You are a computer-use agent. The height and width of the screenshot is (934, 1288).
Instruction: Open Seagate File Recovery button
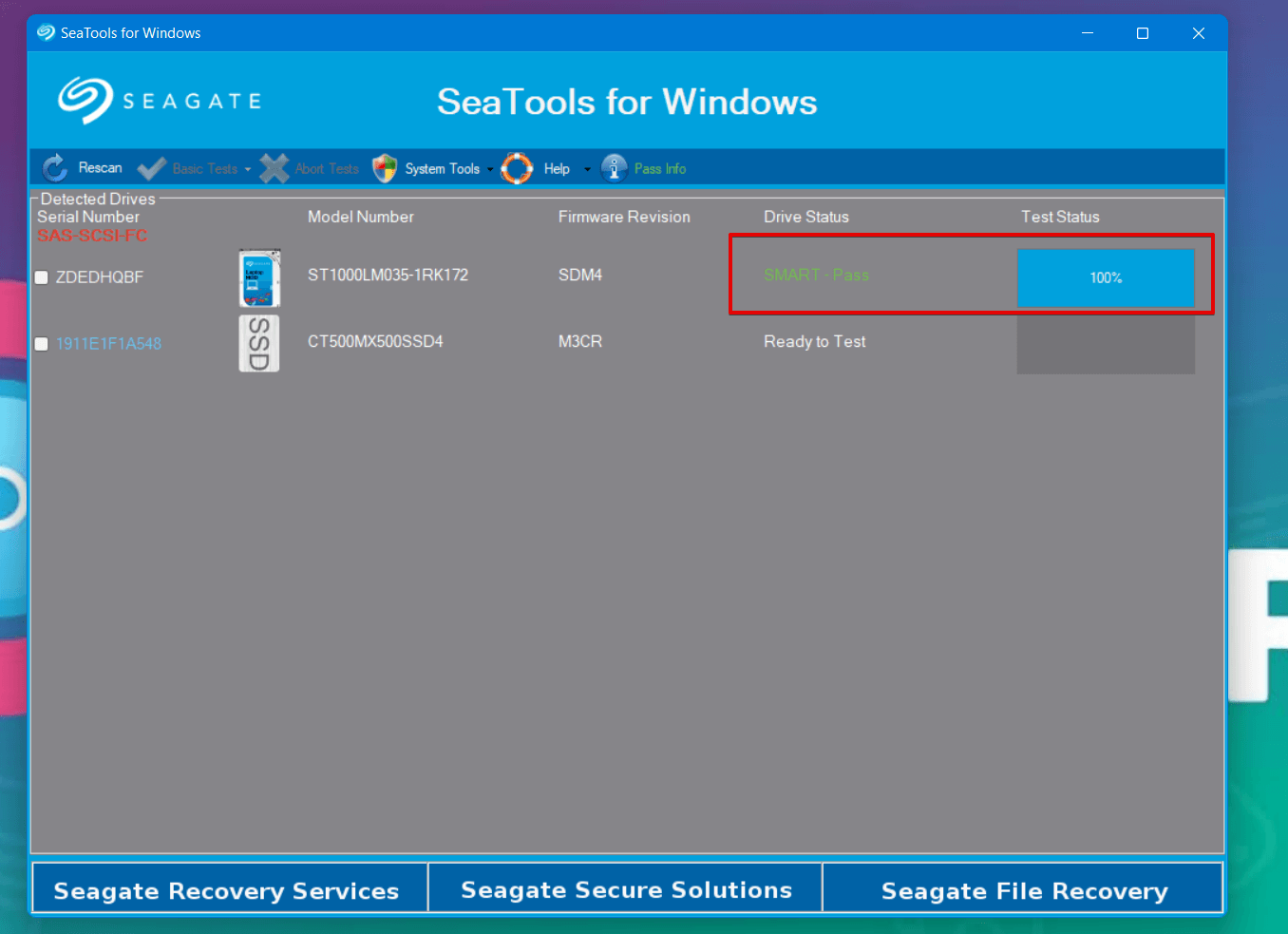(x=1023, y=887)
